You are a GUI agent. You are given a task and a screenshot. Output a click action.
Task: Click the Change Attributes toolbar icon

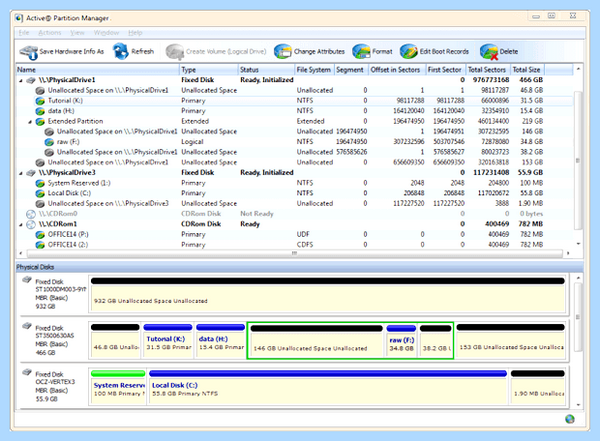[283, 52]
